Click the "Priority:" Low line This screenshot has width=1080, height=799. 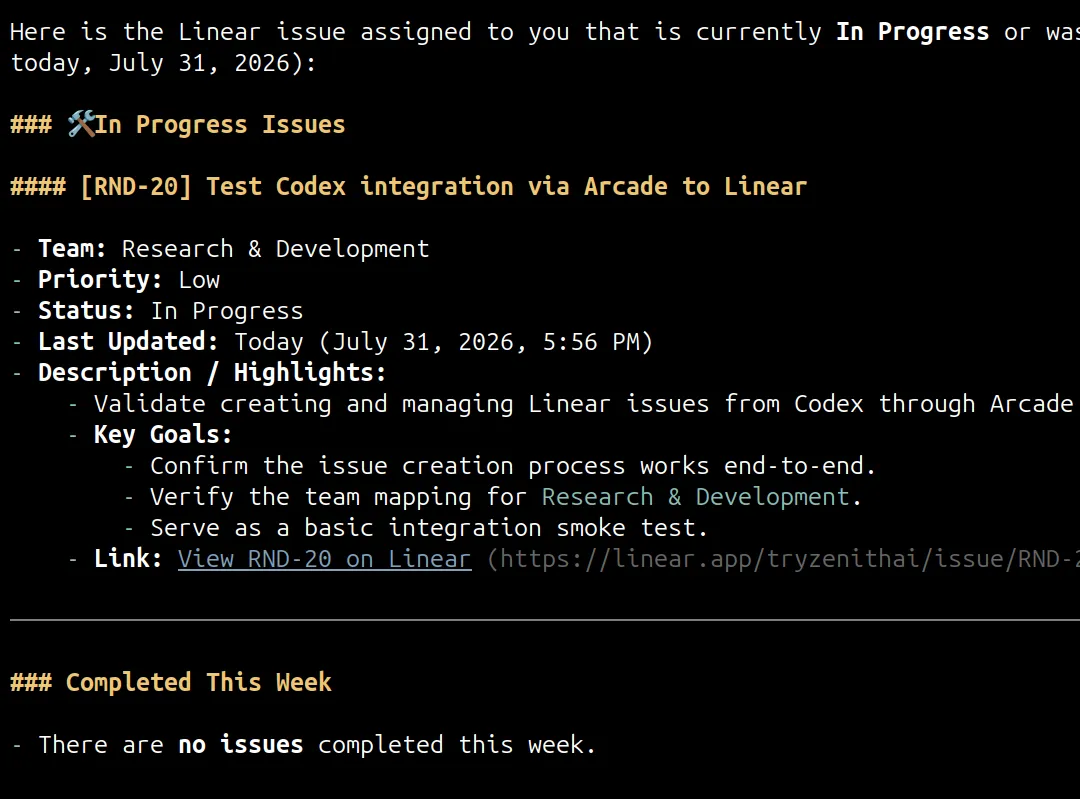(129, 280)
